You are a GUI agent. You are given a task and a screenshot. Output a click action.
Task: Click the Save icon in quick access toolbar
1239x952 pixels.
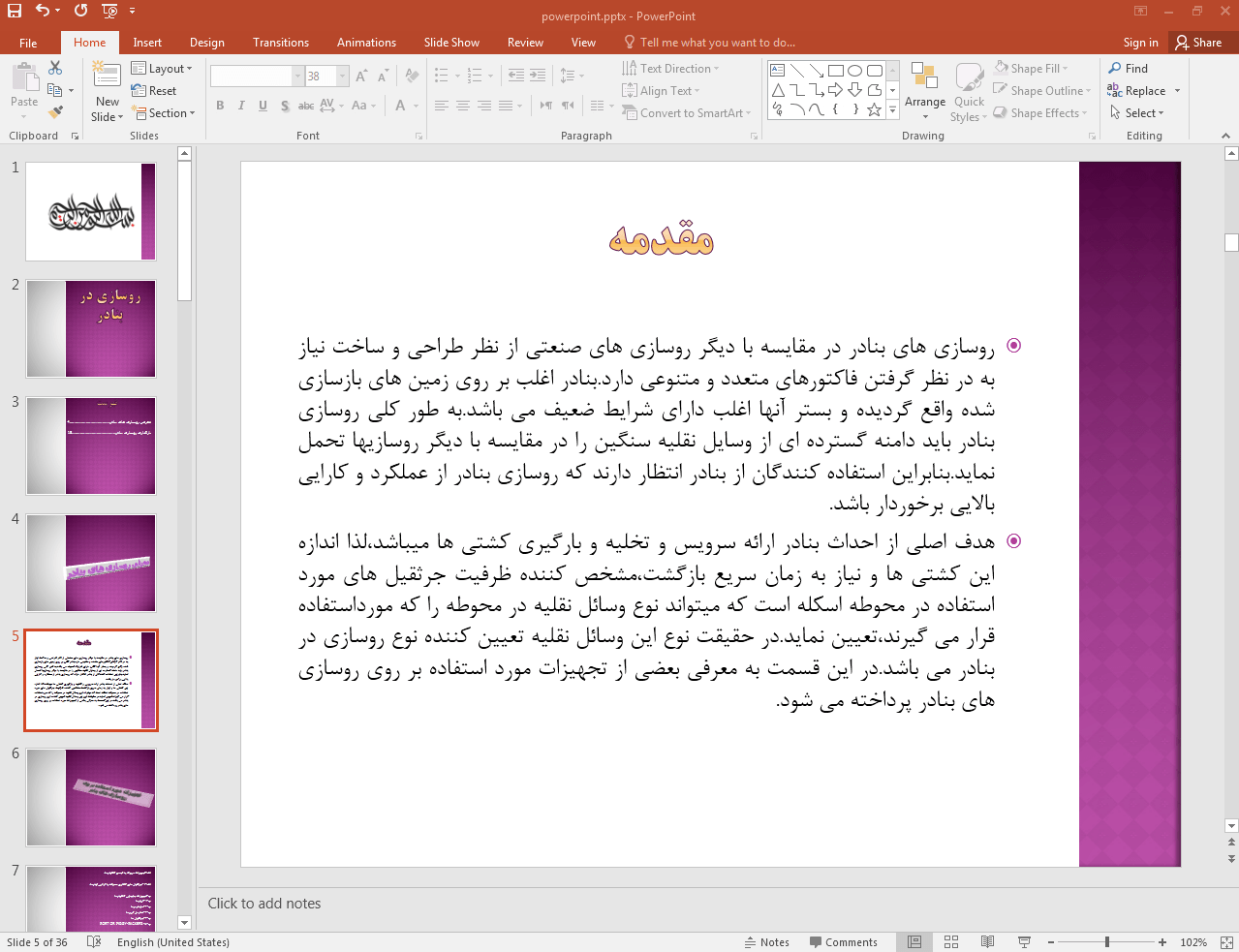15,11
